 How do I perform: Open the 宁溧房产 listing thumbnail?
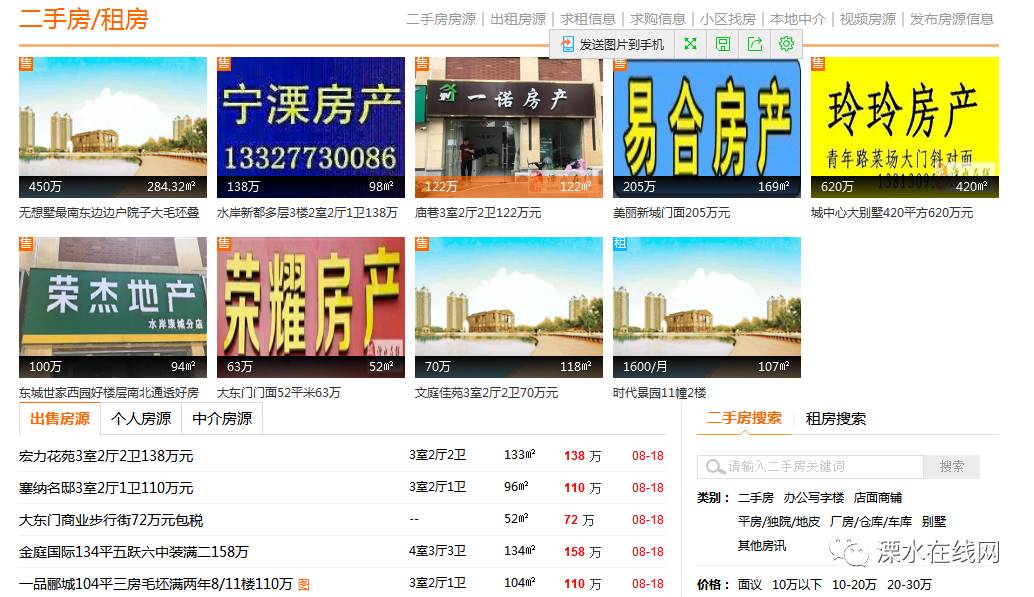311,127
